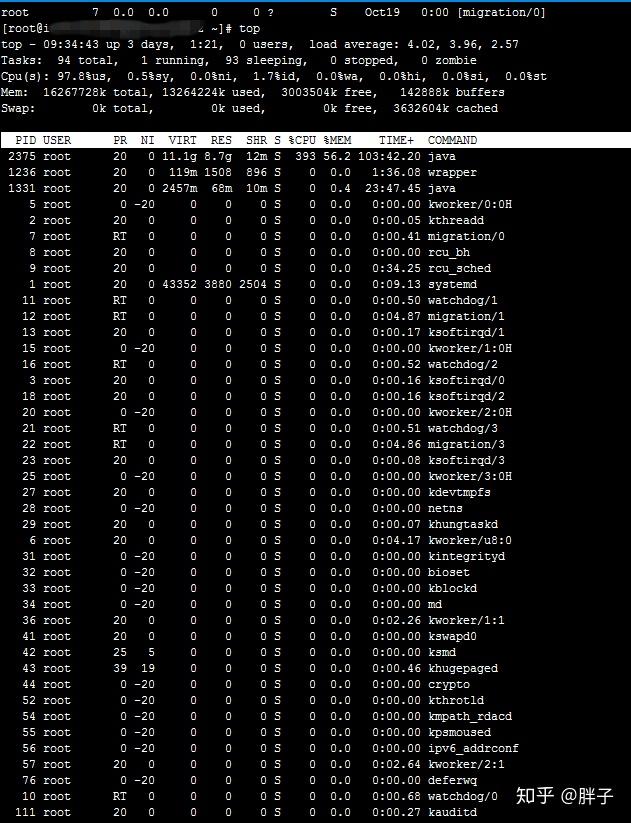Click the 103:42.20 time value

pos(389,156)
